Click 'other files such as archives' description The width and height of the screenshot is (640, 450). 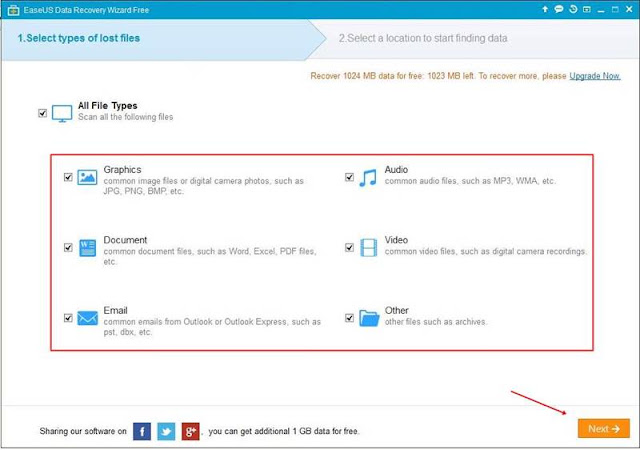coord(436,322)
